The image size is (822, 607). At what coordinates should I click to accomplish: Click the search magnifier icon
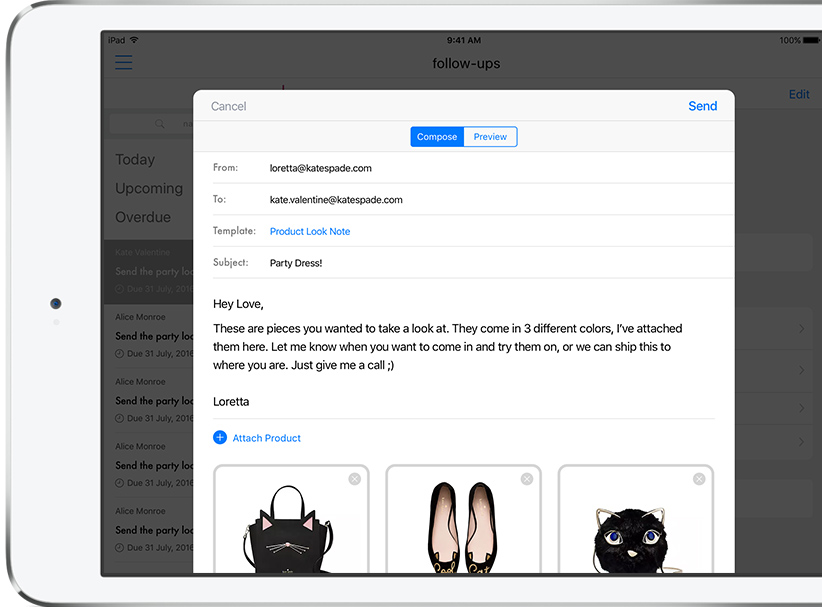(x=159, y=124)
